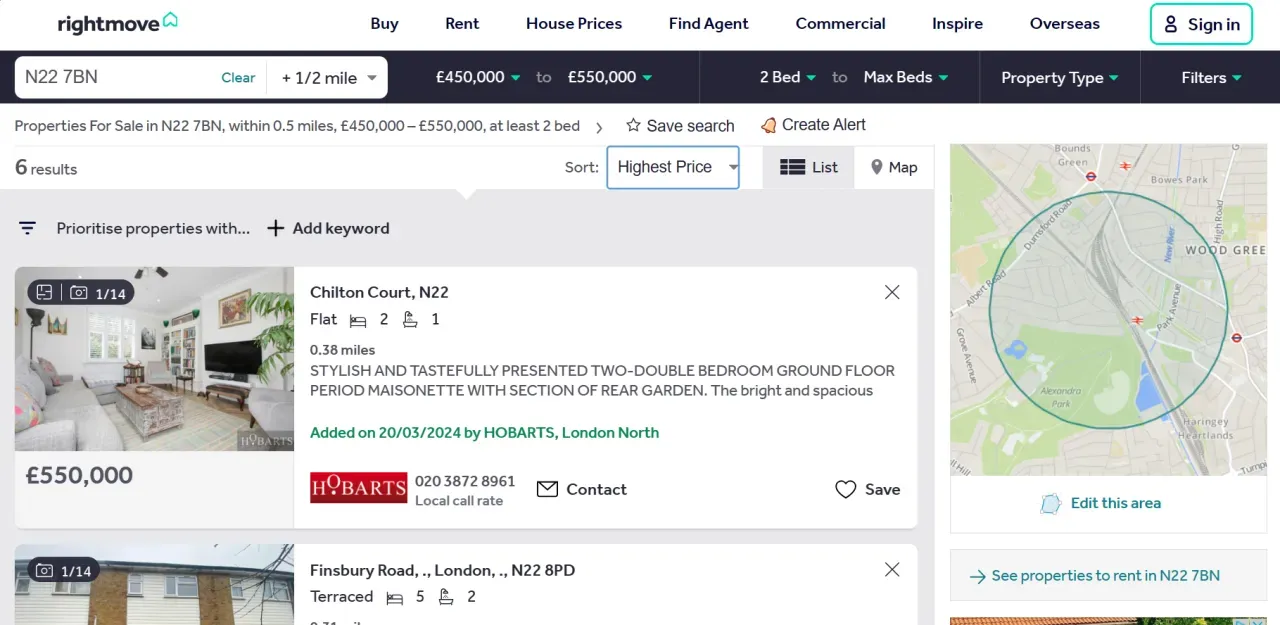Select the Map view pin icon
The height and width of the screenshot is (625, 1280).
[x=877, y=167]
